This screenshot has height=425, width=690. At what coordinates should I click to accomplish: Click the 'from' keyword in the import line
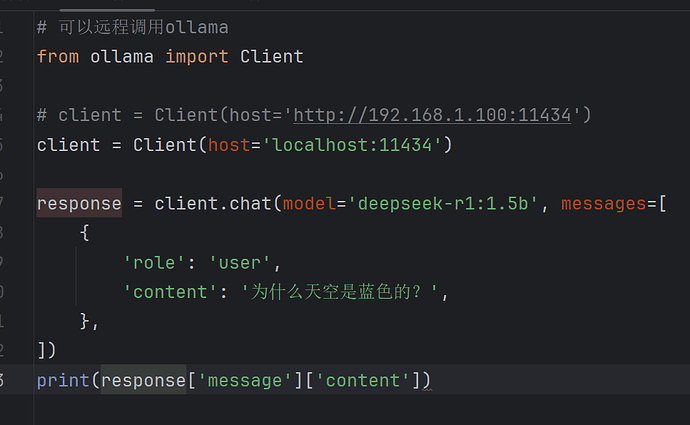[x=58, y=57]
